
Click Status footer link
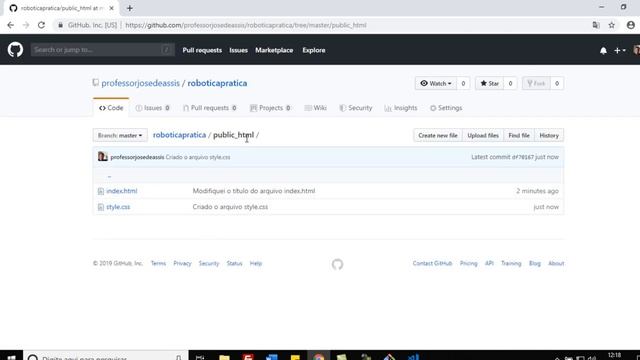point(234,264)
